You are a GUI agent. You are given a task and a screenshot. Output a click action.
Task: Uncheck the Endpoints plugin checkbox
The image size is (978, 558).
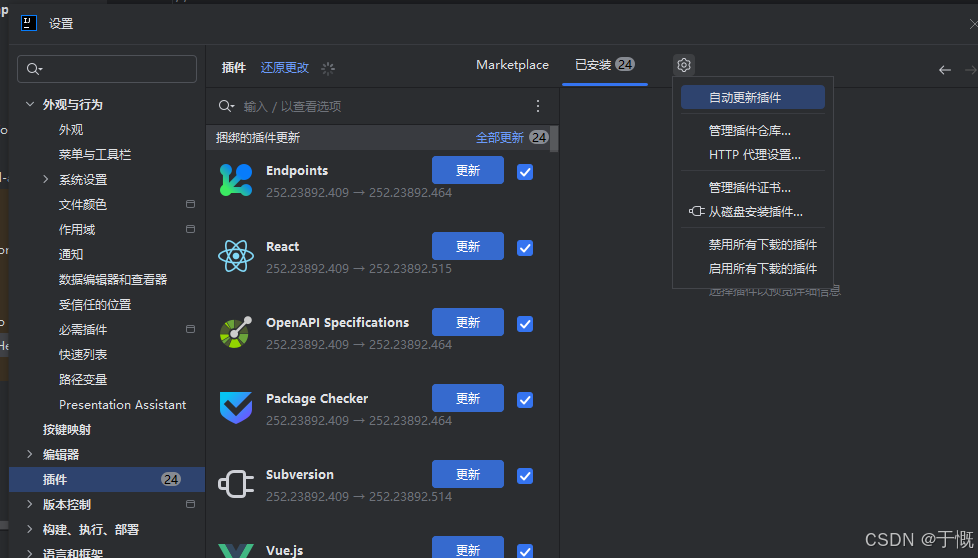pos(525,172)
